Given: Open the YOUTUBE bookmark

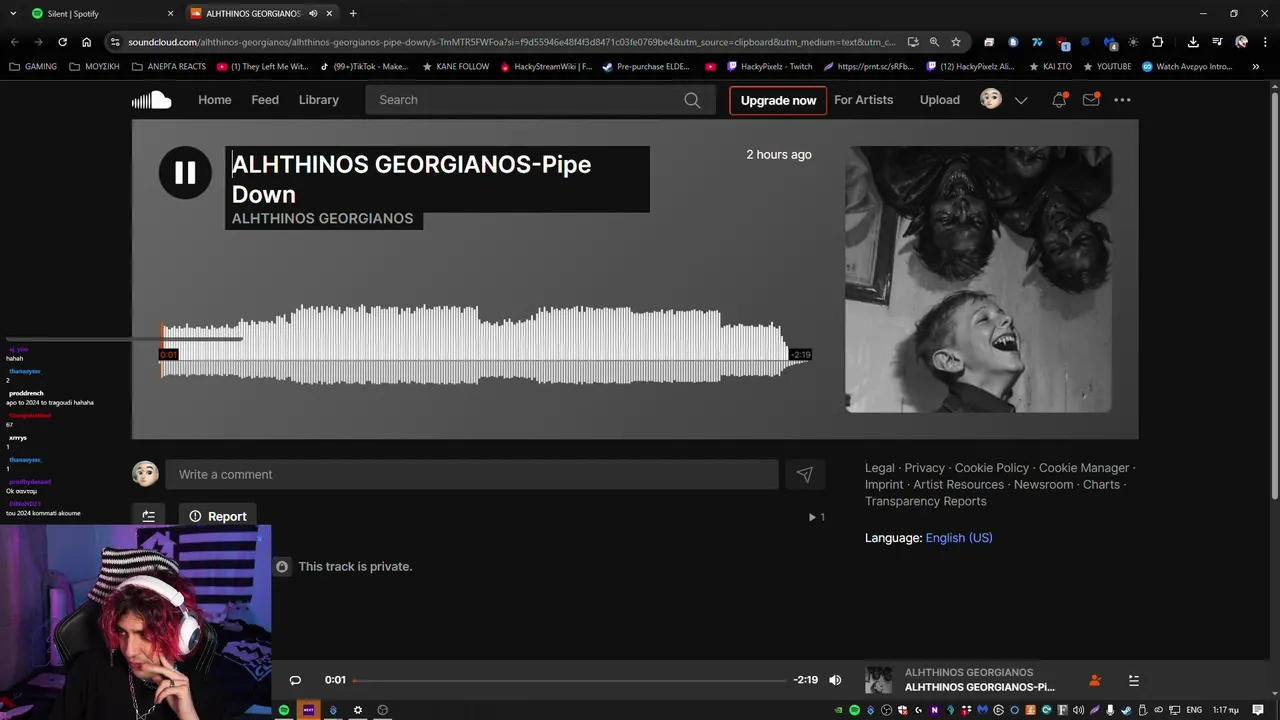Looking at the screenshot, I should click(x=1106, y=67).
